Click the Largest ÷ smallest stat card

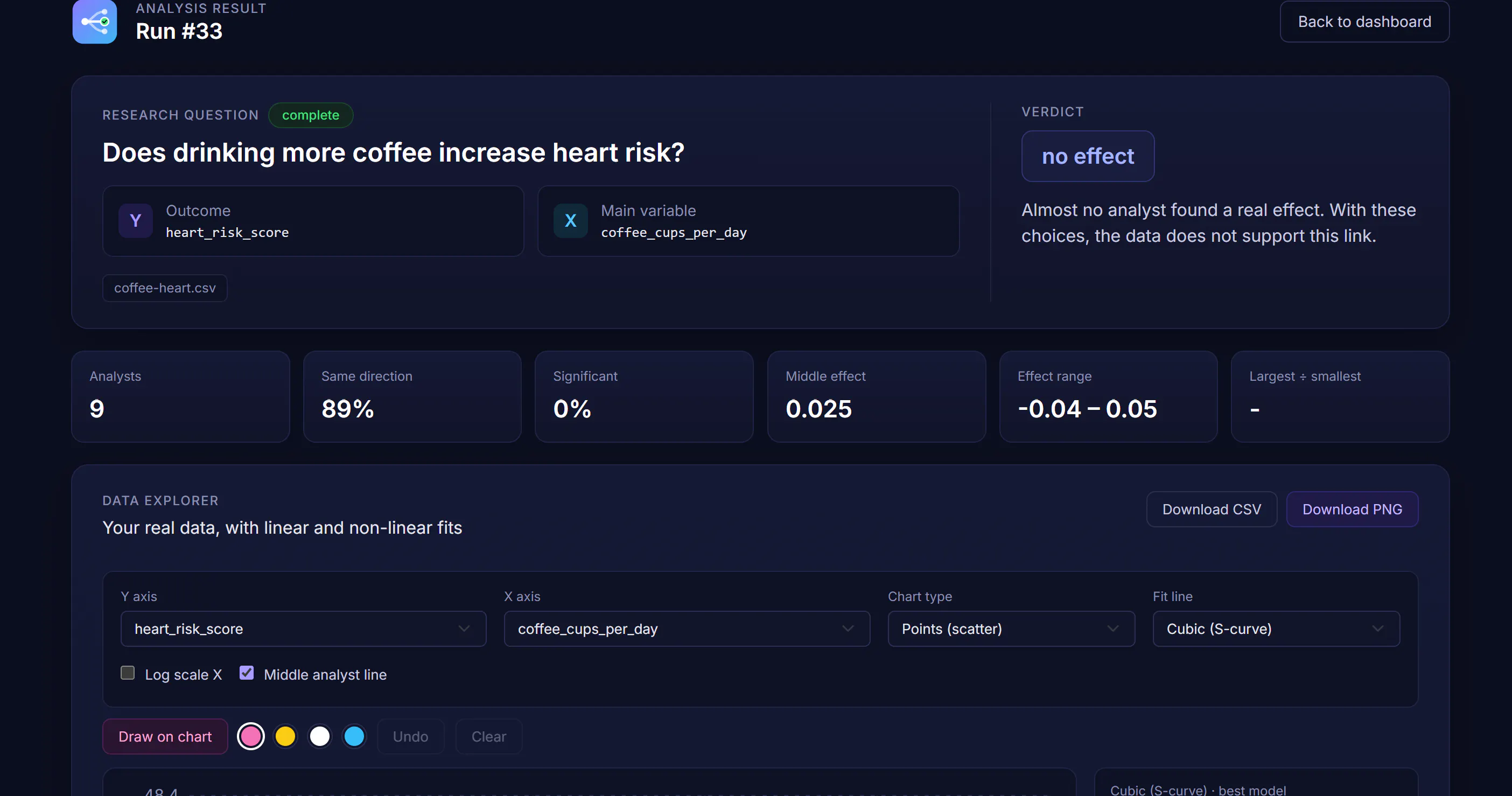[x=1340, y=397]
